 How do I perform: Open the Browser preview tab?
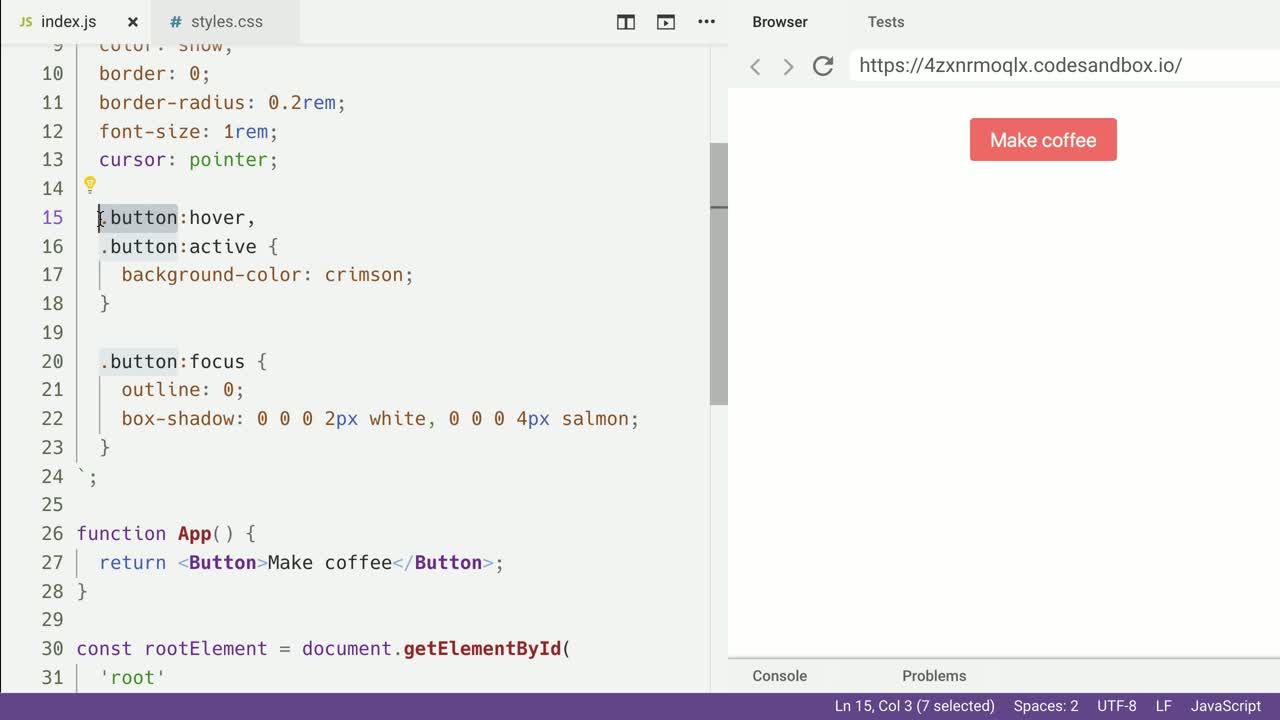pos(780,22)
